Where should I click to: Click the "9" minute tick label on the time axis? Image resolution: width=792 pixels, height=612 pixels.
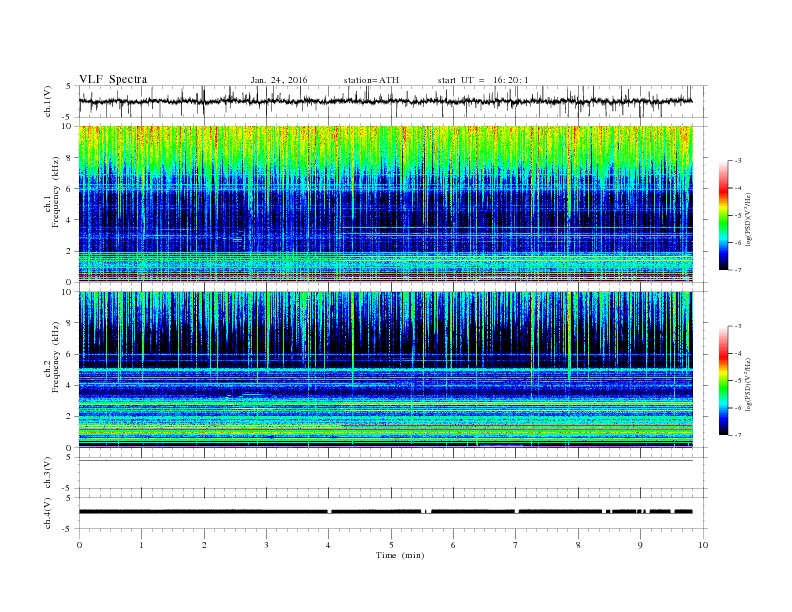pos(640,545)
